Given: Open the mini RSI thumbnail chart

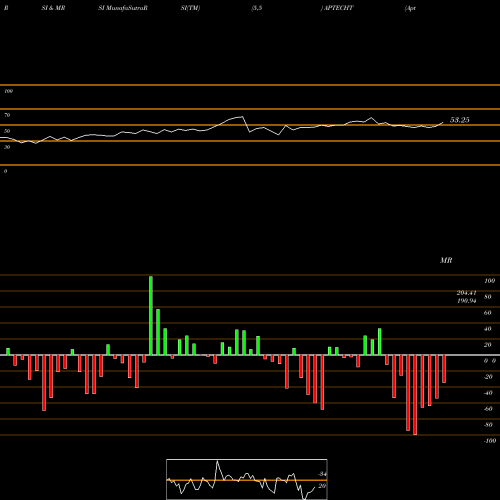Looking at the screenshot, I should [x=247, y=479].
